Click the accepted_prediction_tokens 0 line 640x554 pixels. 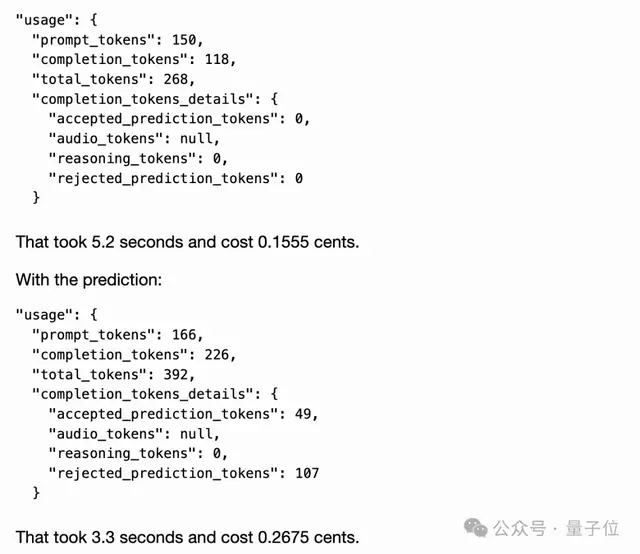click(x=180, y=119)
